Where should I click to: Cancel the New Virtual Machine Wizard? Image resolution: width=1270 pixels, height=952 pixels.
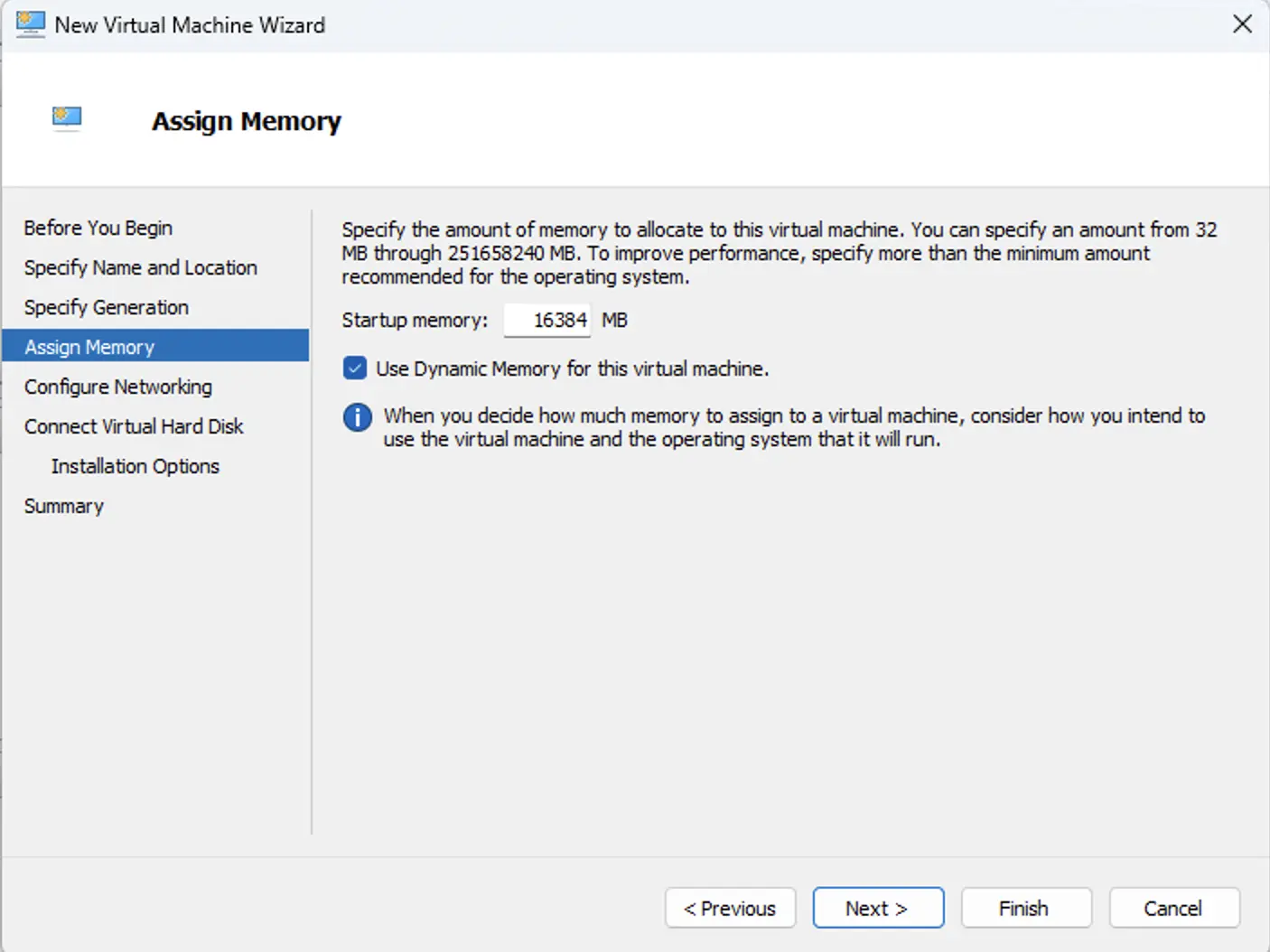(1173, 908)
